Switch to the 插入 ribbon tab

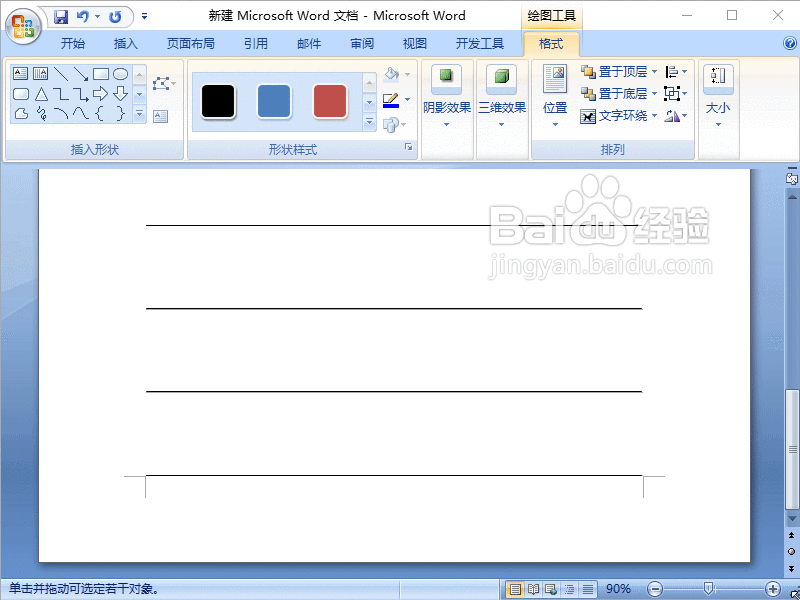[x=125, y=43]
